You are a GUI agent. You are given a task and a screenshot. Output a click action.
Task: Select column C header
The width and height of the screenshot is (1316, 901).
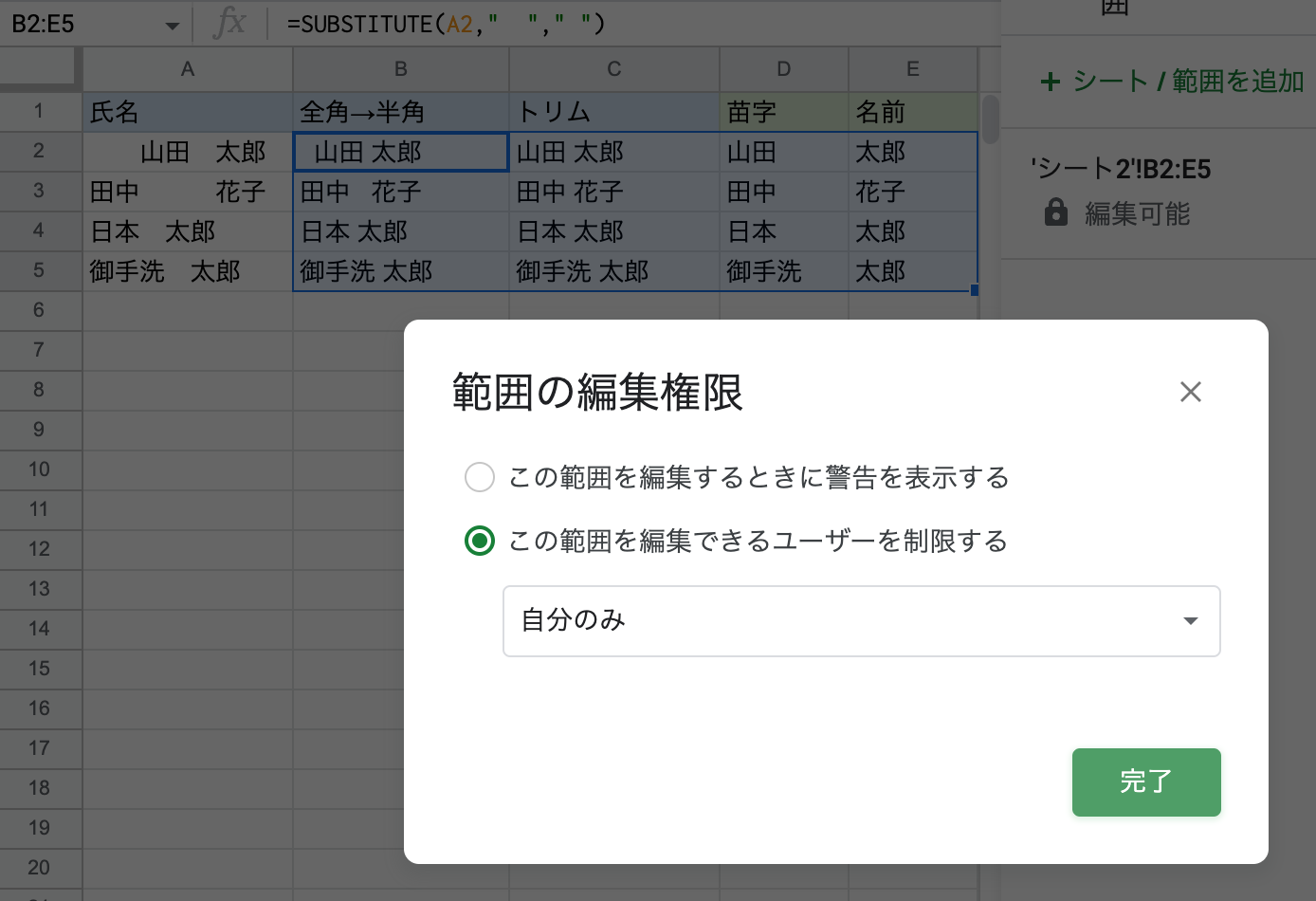coord(613,69)
